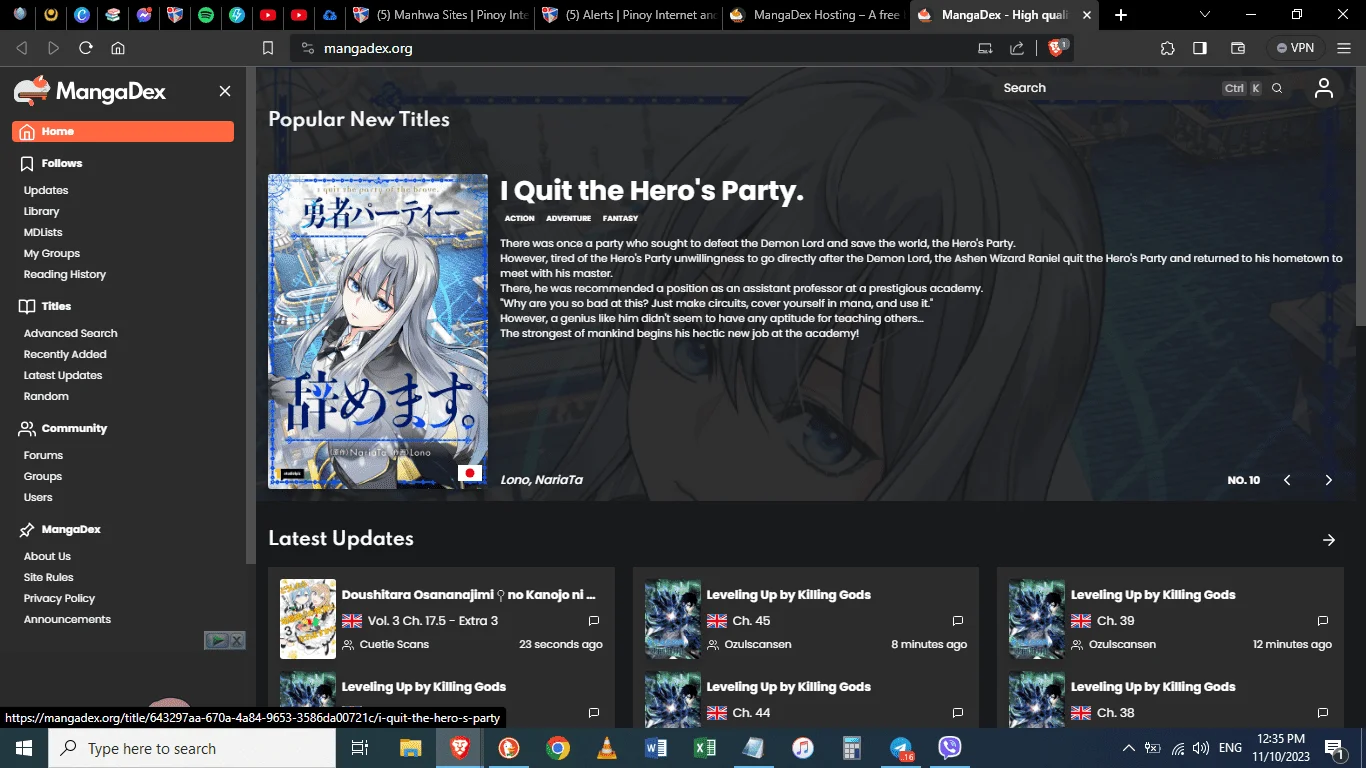Open Updates under Follows

[46, 190]
